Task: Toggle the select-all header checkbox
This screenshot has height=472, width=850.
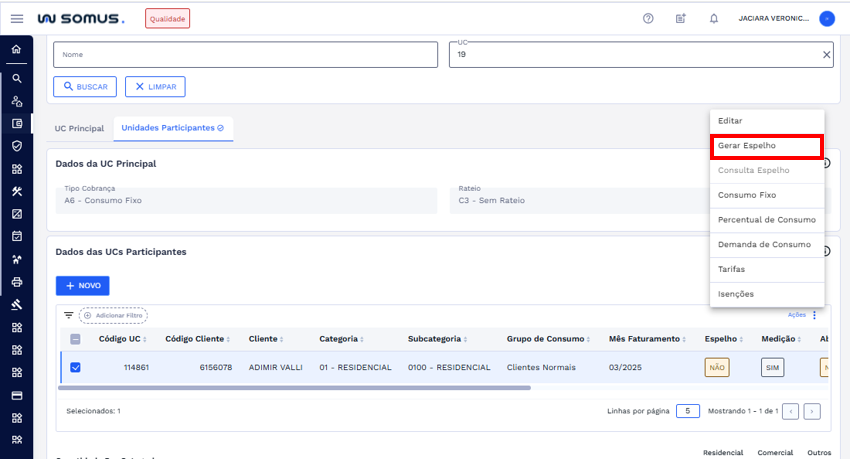Action: pos(75,339)
